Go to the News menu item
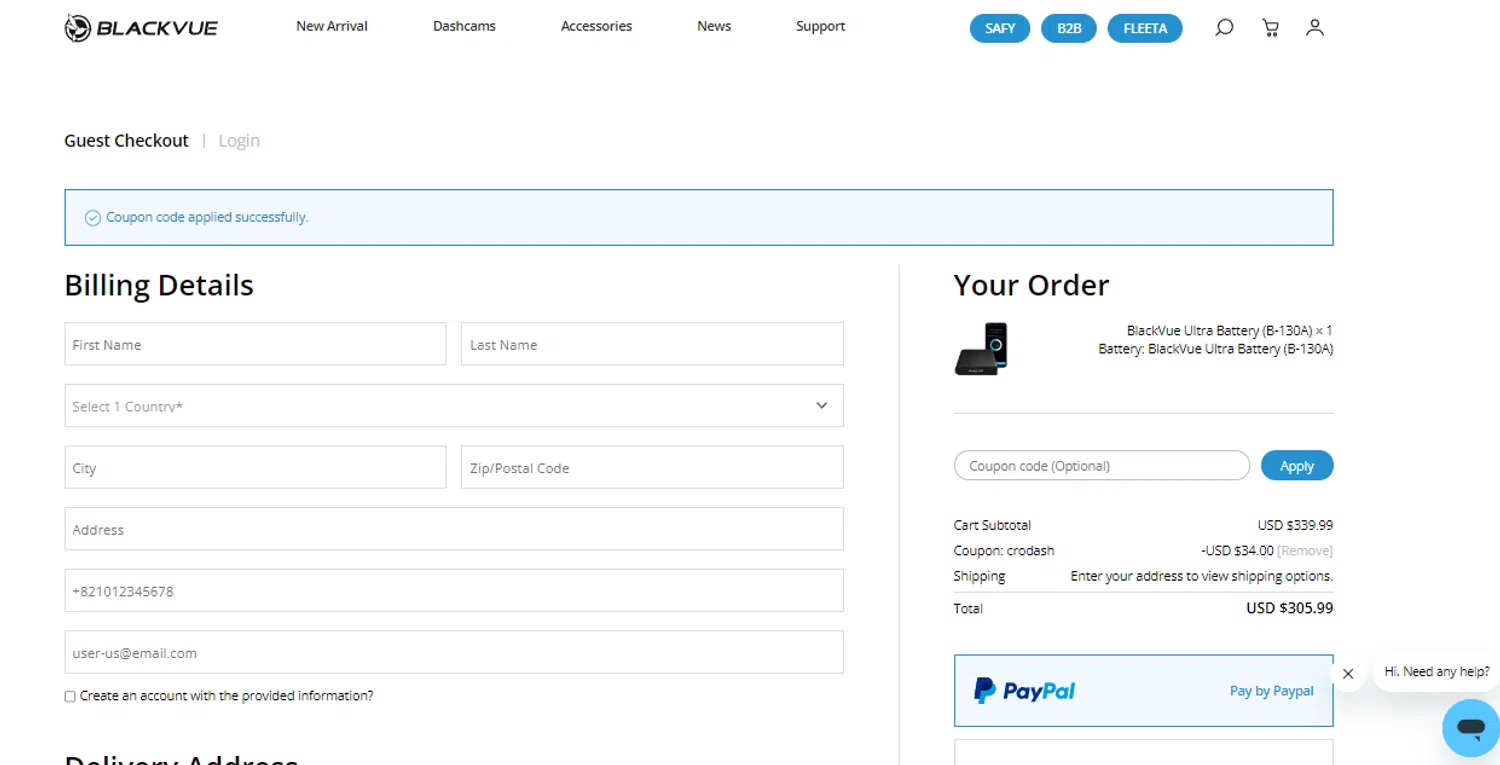1500x765 pixels. pos(714,26)
